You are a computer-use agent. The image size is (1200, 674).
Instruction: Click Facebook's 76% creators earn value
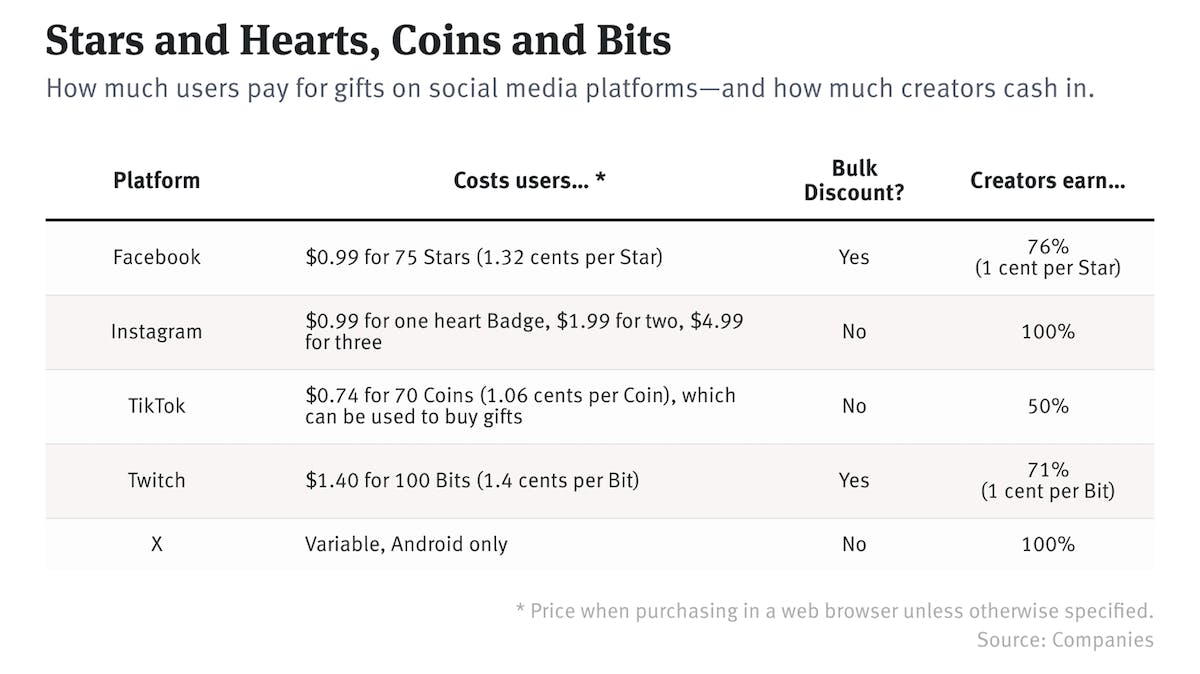pyautogui.click(x=1048, y=257)
